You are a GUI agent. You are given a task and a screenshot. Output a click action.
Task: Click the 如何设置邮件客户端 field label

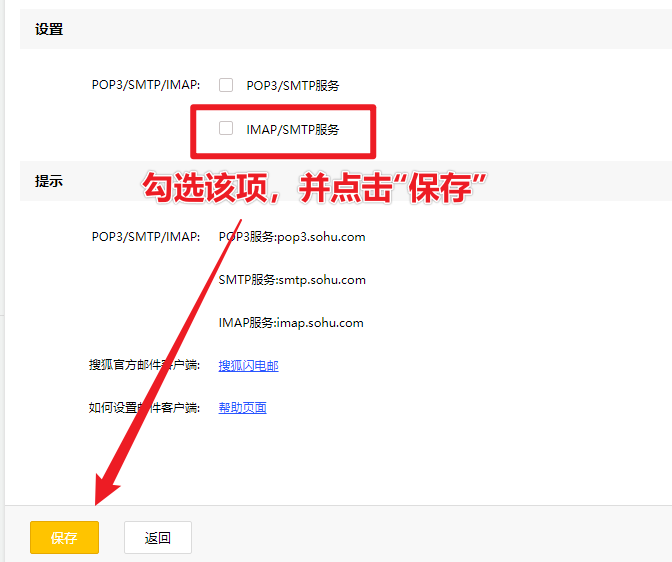click(x=144, y=407)
